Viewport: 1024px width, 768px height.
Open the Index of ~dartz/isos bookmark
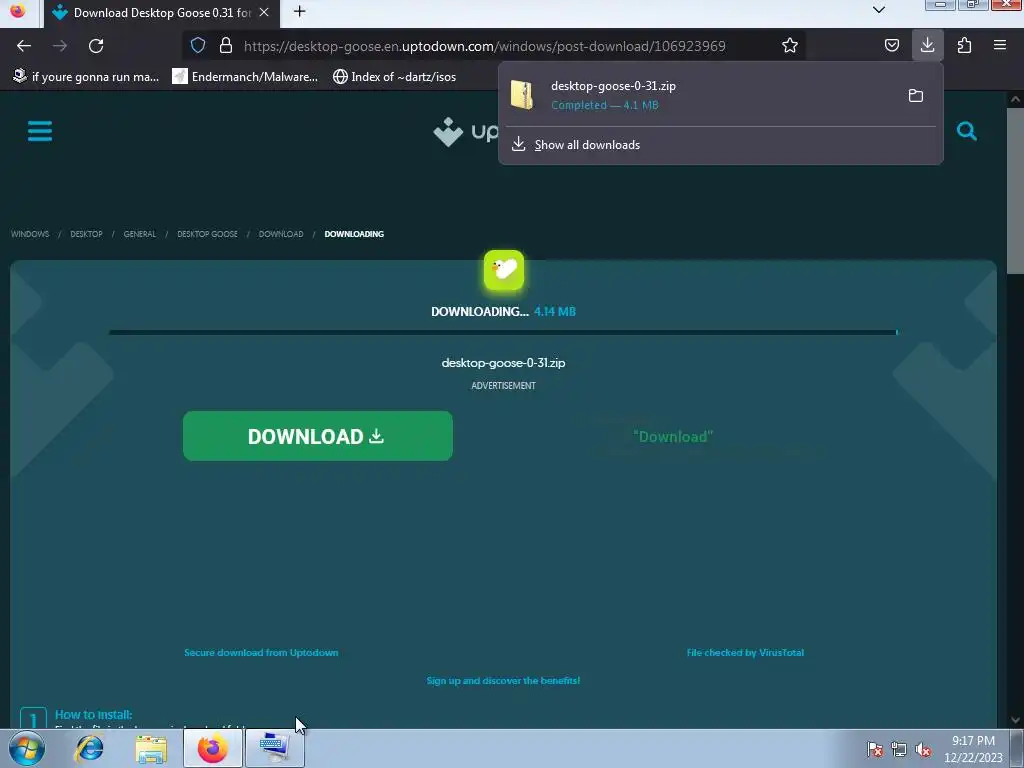tap(394, 77)
